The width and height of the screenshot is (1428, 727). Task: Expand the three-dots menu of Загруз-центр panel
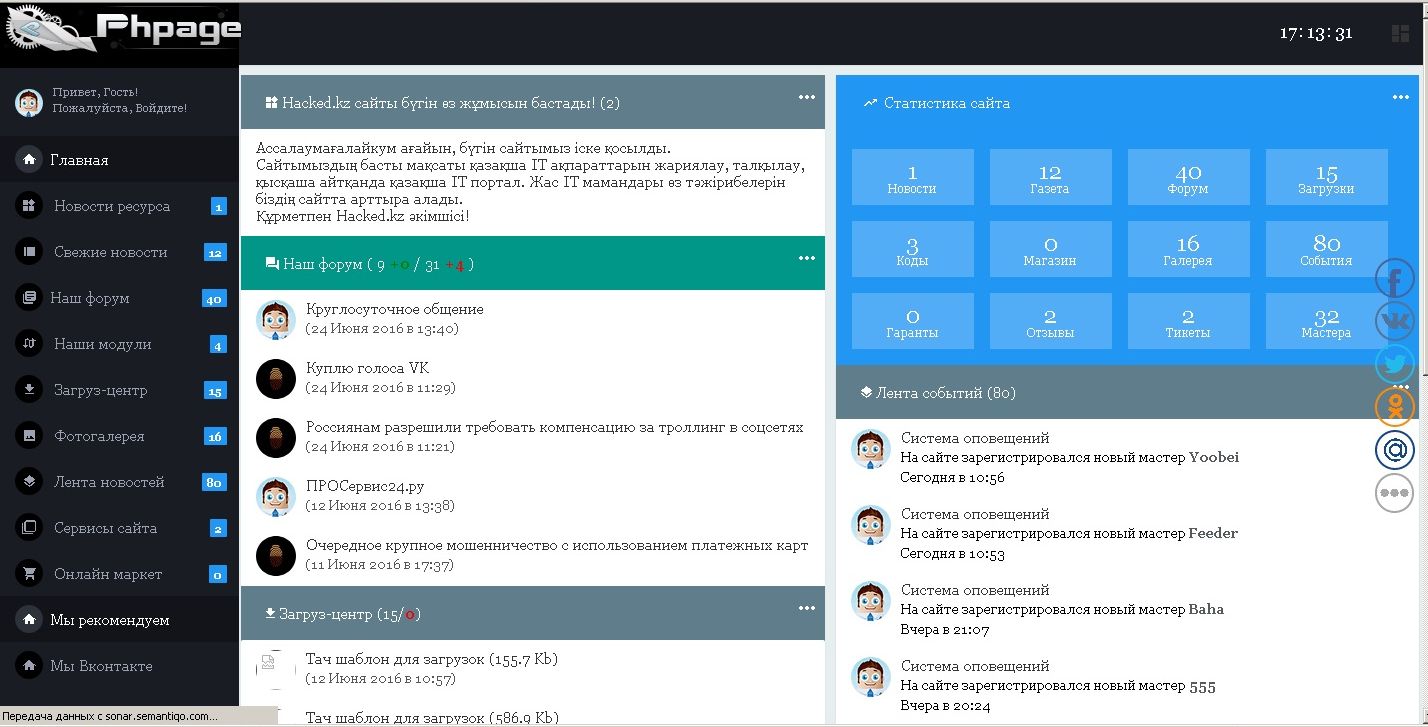click(807, 608)
